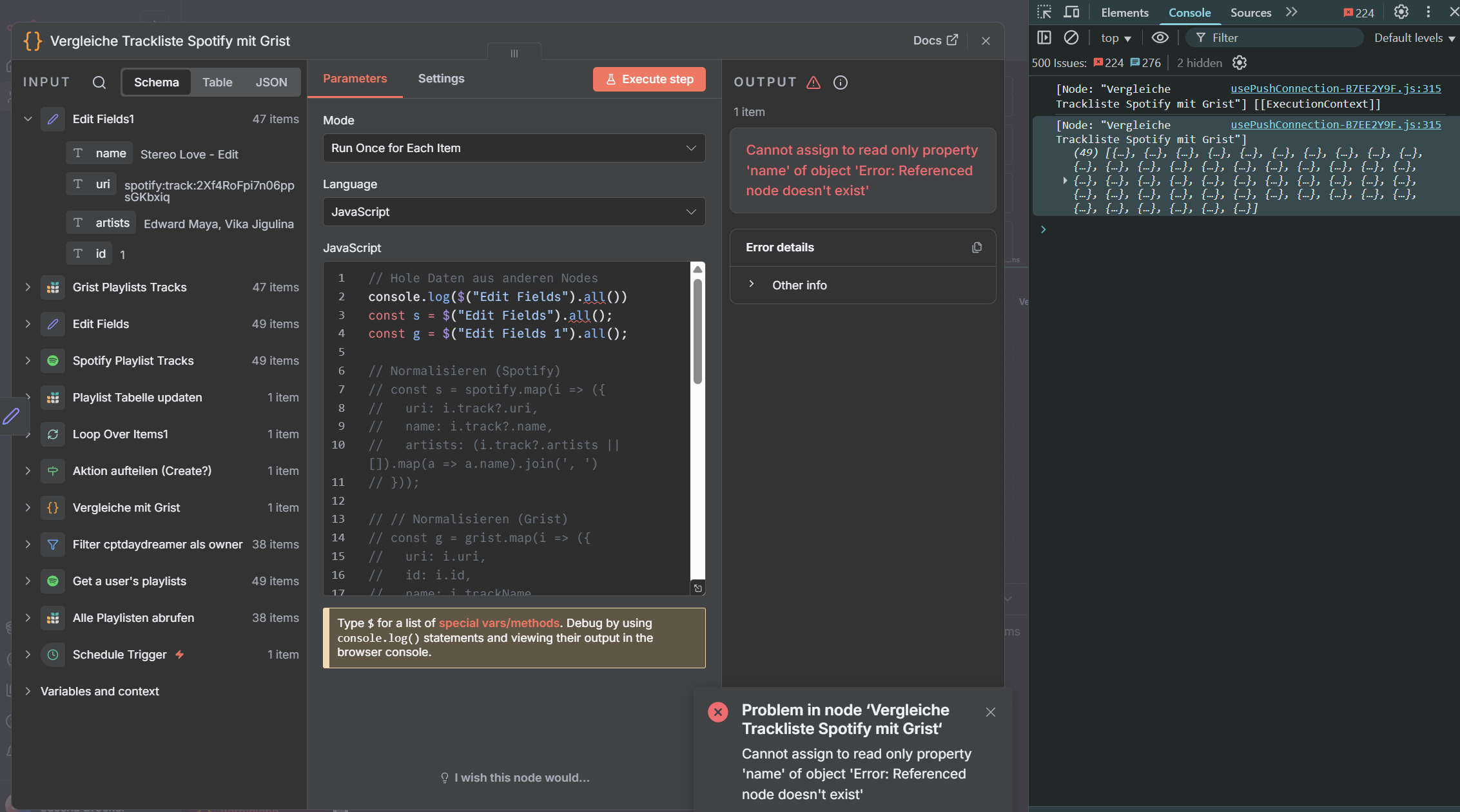The height and width of the screenshot is (812, 1460).
Task: Open the Language dropdown
Action: [514, 212]
